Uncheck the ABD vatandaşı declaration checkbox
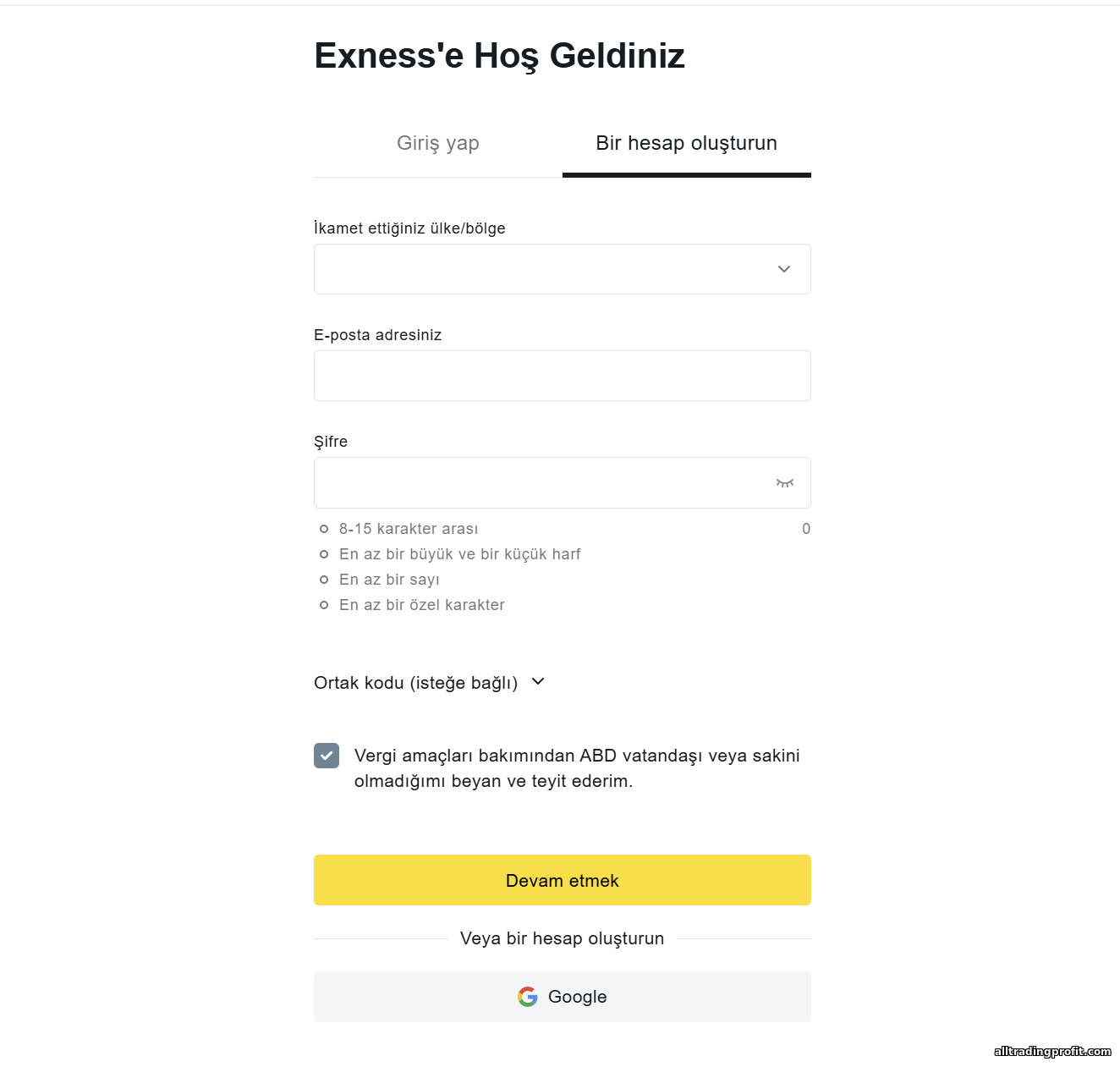Screen dimensions: 1120x1067 pyautogui.click(x=327, y=756)
